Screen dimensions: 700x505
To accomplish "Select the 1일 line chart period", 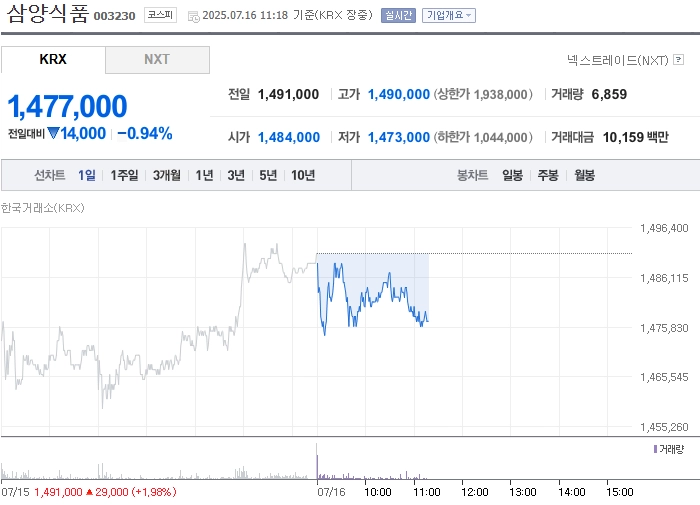I will pos(87,175).
